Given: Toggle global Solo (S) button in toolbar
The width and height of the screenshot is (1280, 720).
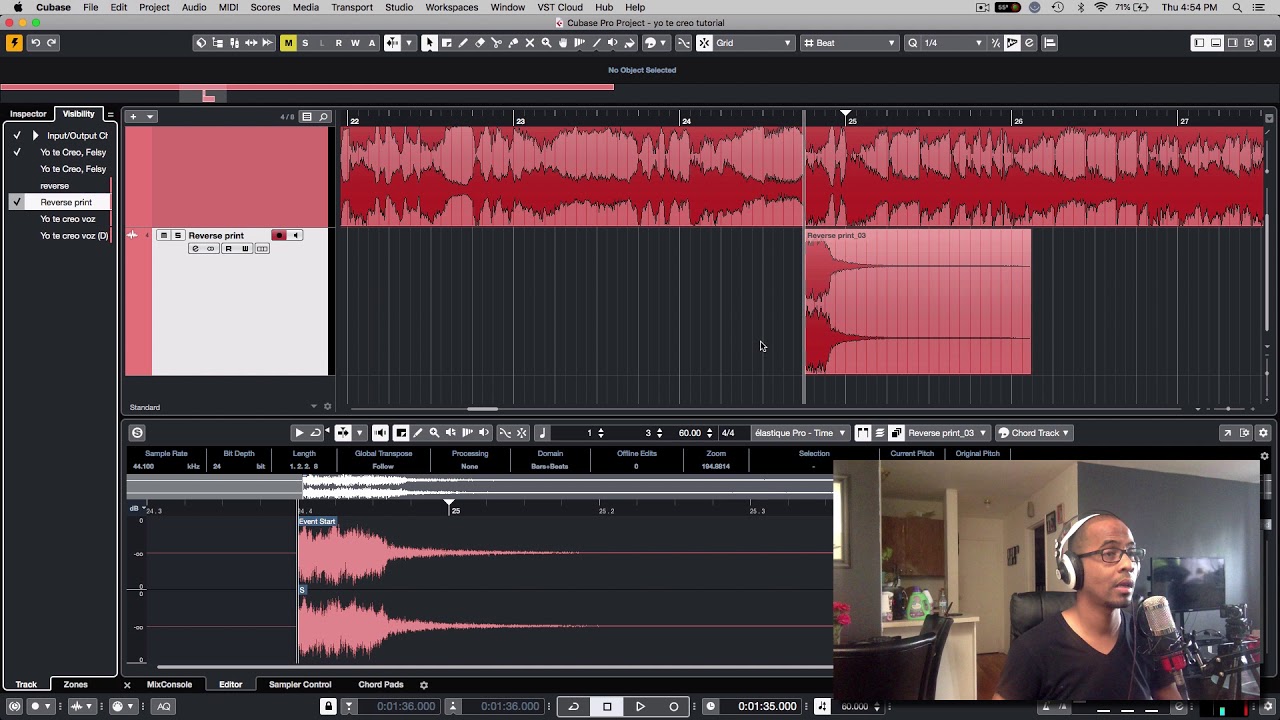Looking at the screenshot, I should (x=305, y=43).
